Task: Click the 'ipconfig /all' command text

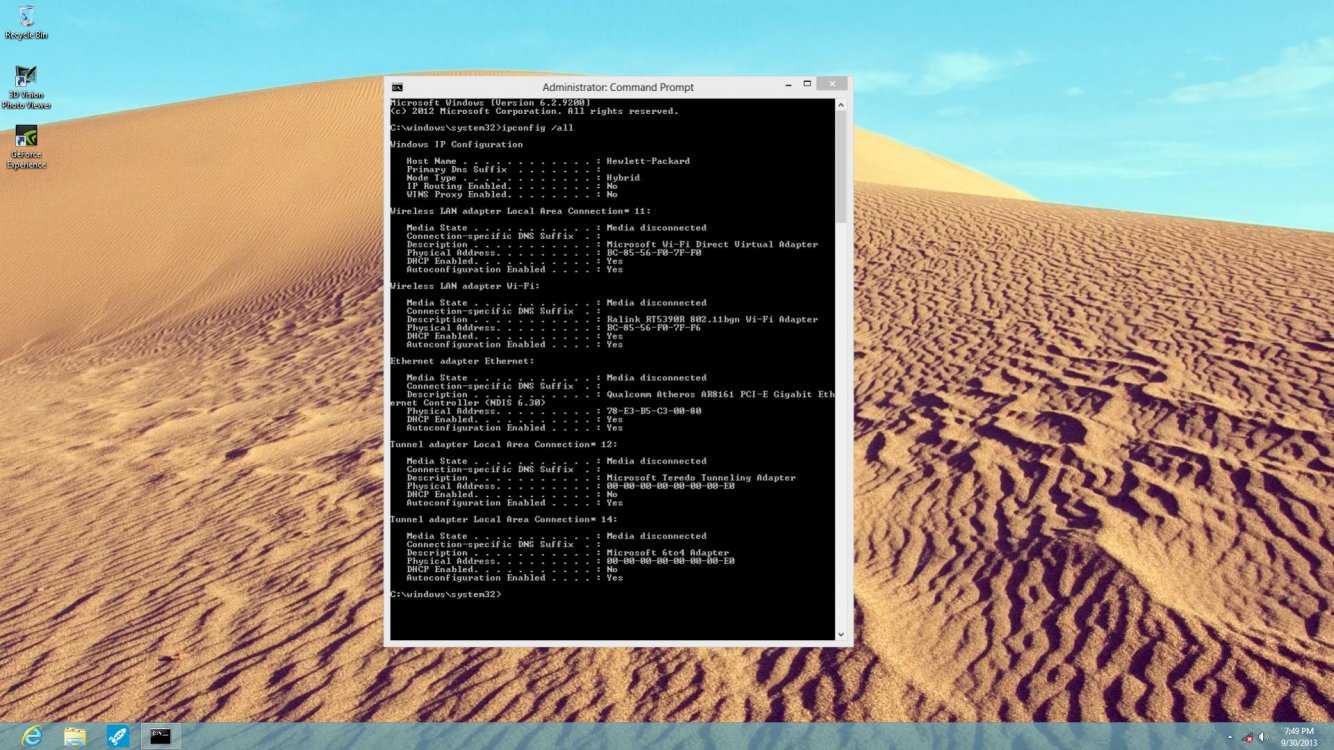Action: 538,128
